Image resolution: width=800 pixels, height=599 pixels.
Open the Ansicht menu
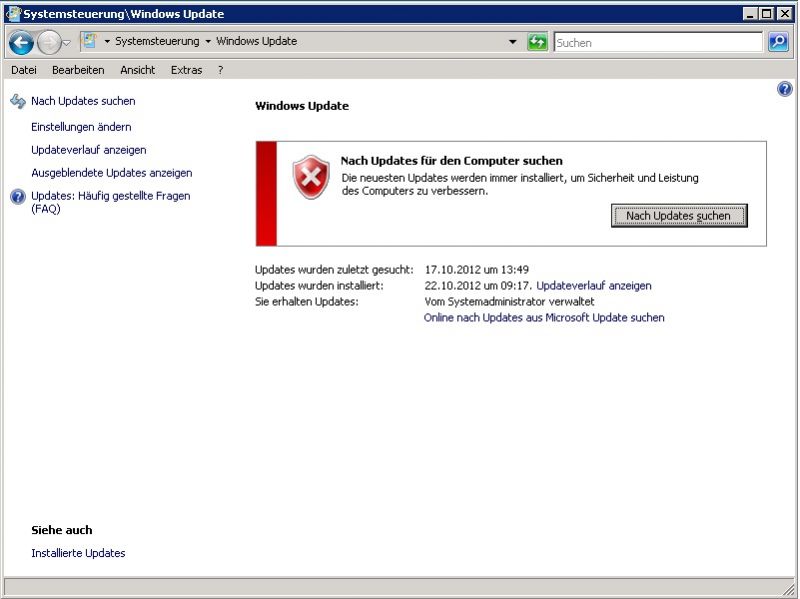(138, 70)
